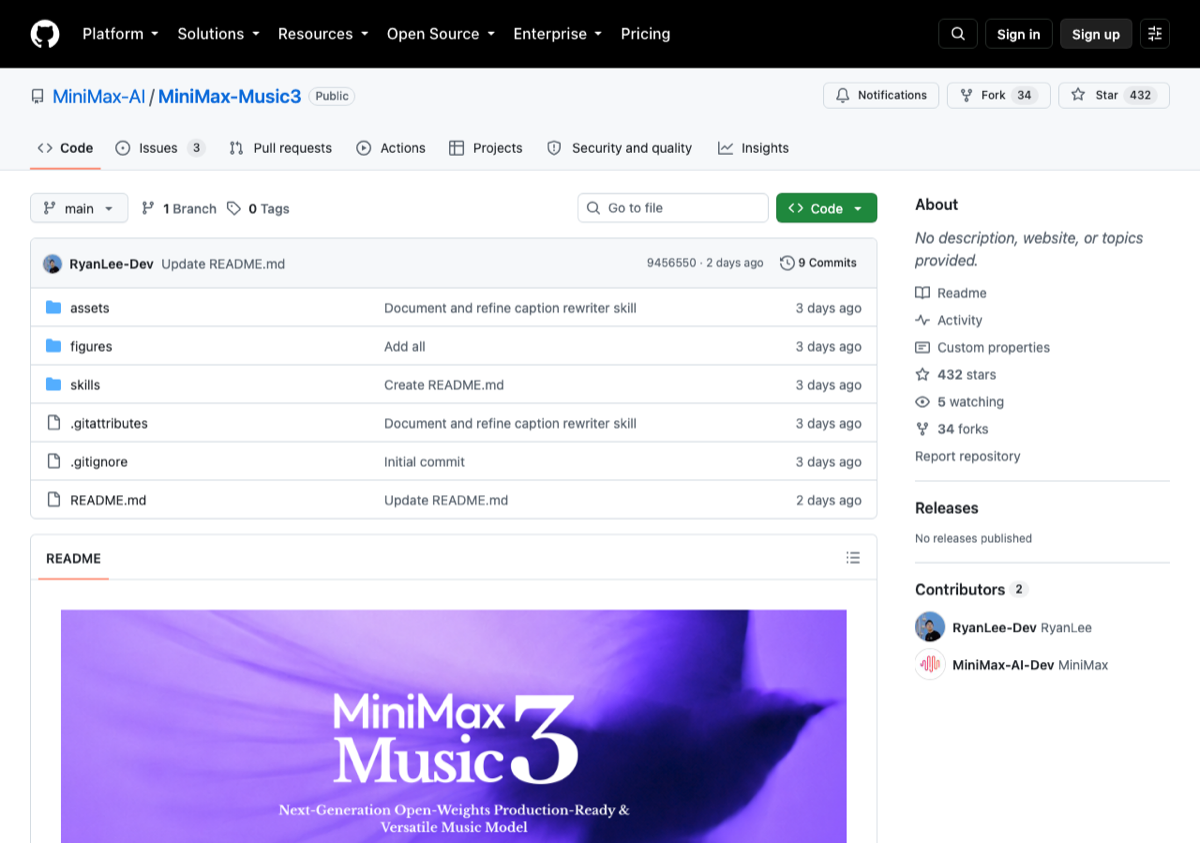Click the assets folder icon
This screenshot has height=843, width=1200.
click(x=54, y=308)
